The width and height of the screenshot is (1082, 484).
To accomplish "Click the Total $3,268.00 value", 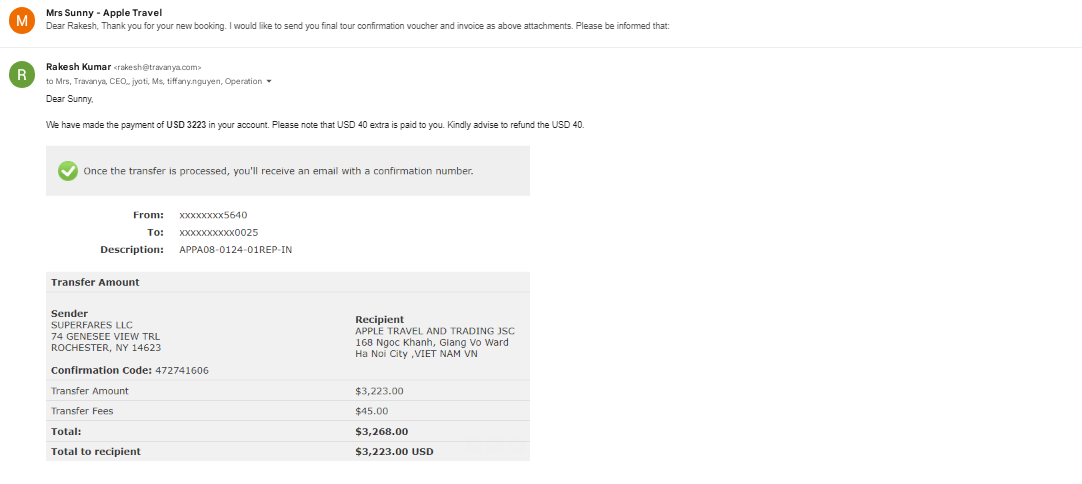I will 382,432.
